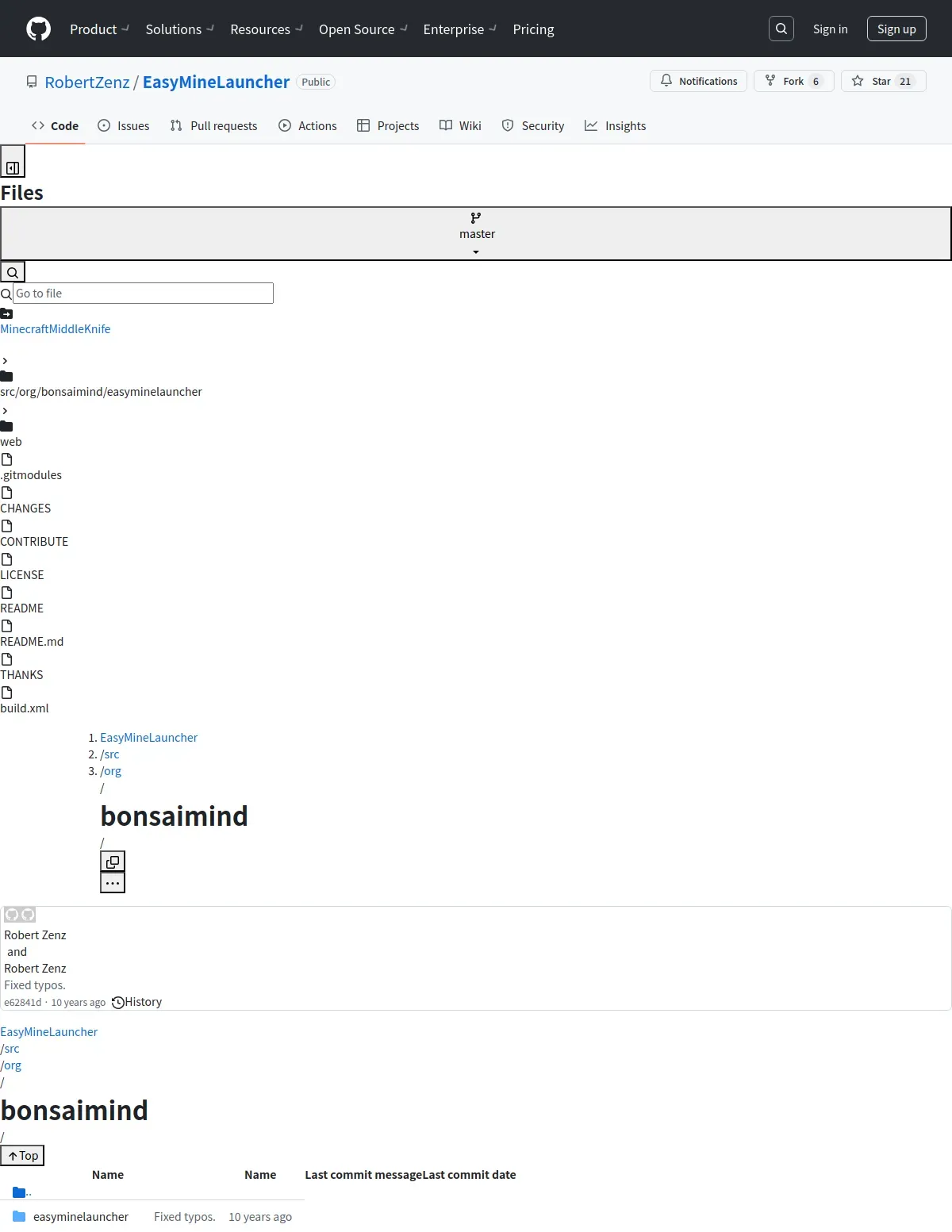This screenshot has width=952, height=1232.
Task: Open commit hash e62841d
Action: 23,1003
